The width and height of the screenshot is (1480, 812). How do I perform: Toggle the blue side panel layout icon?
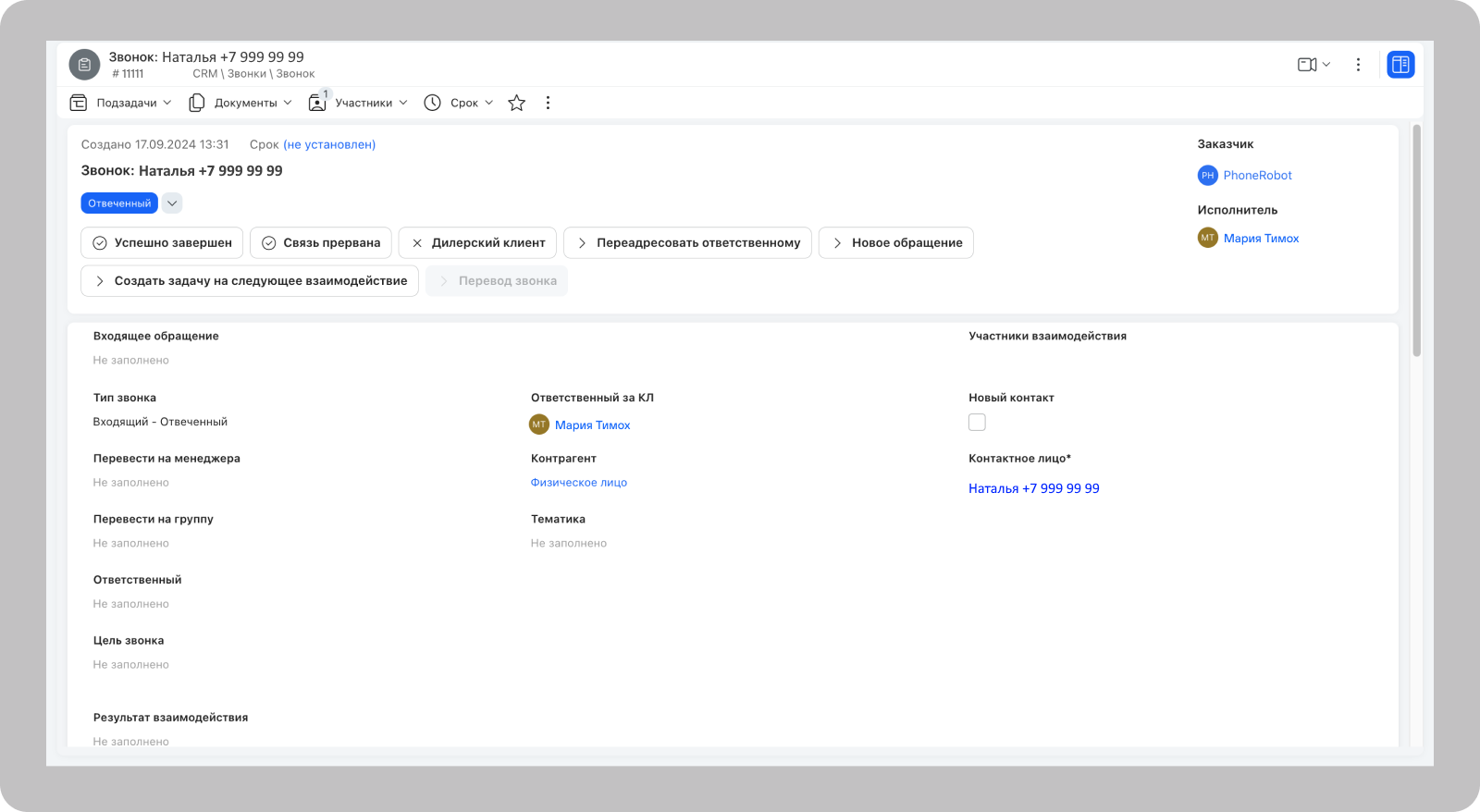tap(1400, 65)
